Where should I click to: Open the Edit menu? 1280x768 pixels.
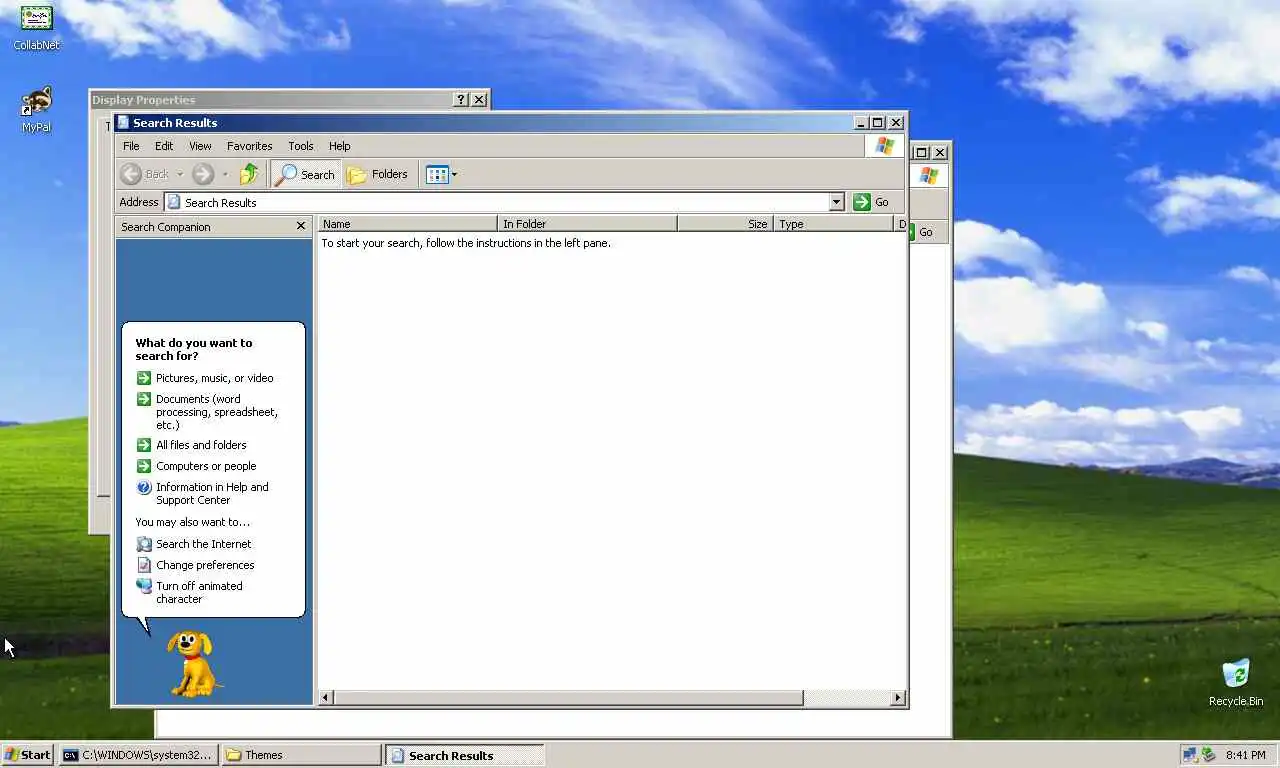click(x=164, y=146)
